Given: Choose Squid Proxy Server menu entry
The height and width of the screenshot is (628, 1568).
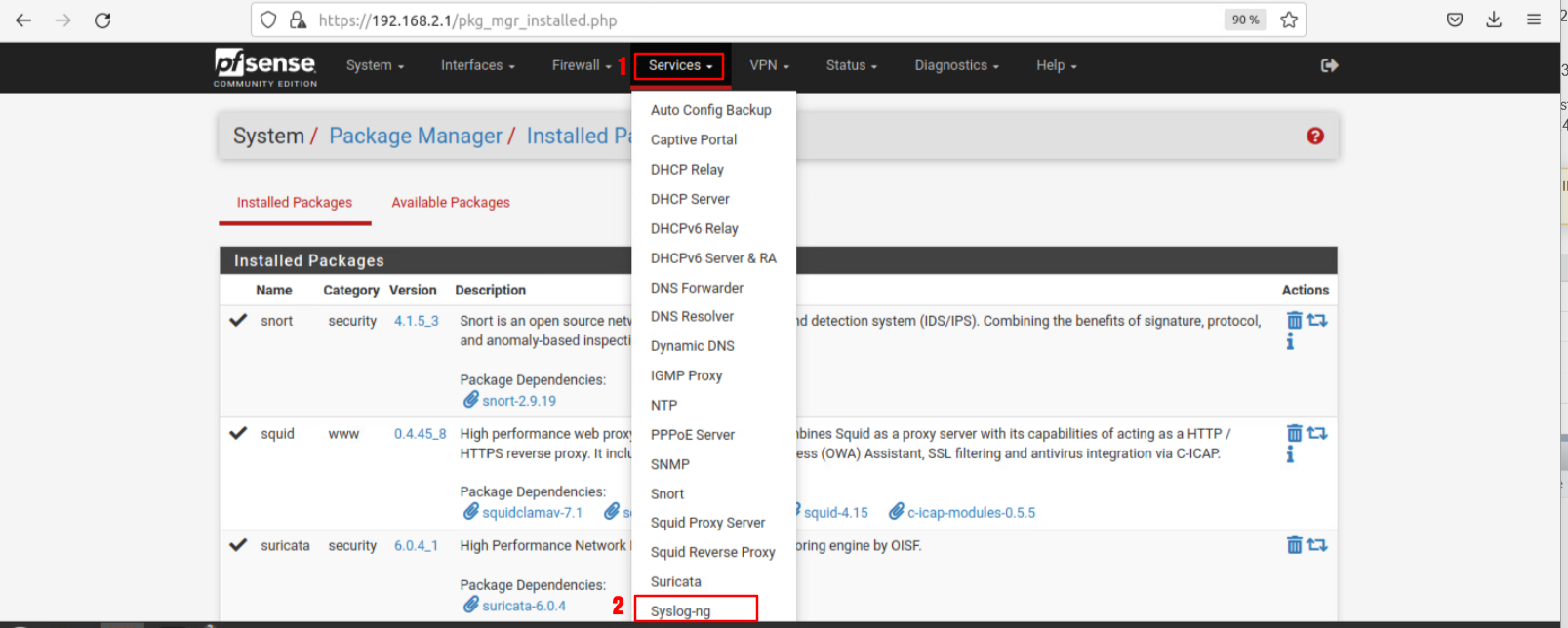Looking at the screenshot, I should click(707, 523).
